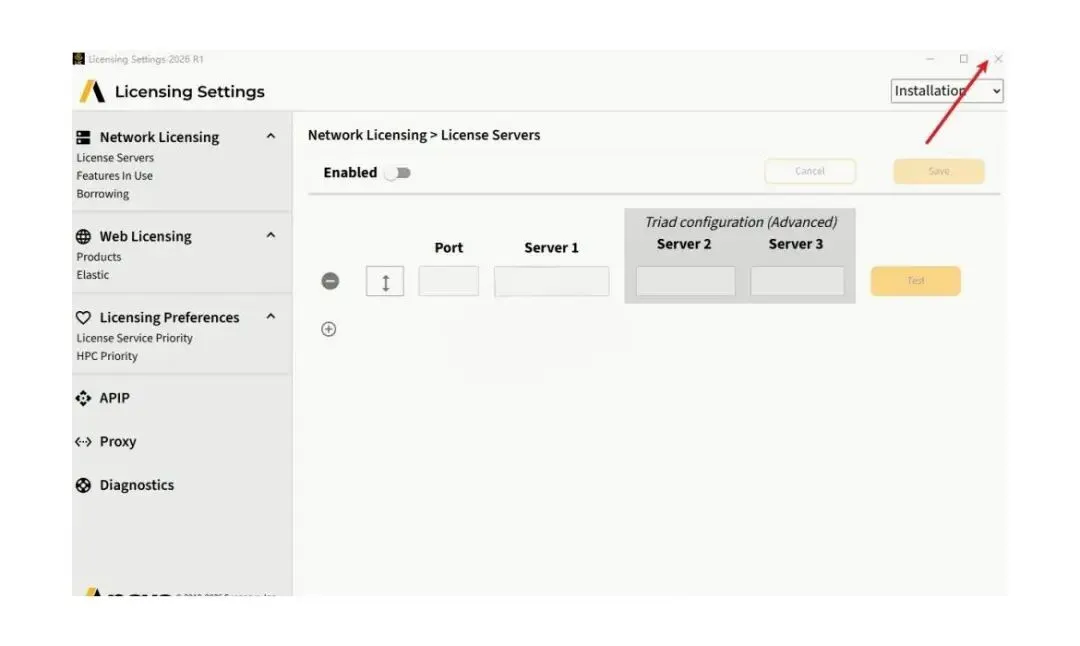
Task: Open the APIP section icon
Action: pos(83,398)
